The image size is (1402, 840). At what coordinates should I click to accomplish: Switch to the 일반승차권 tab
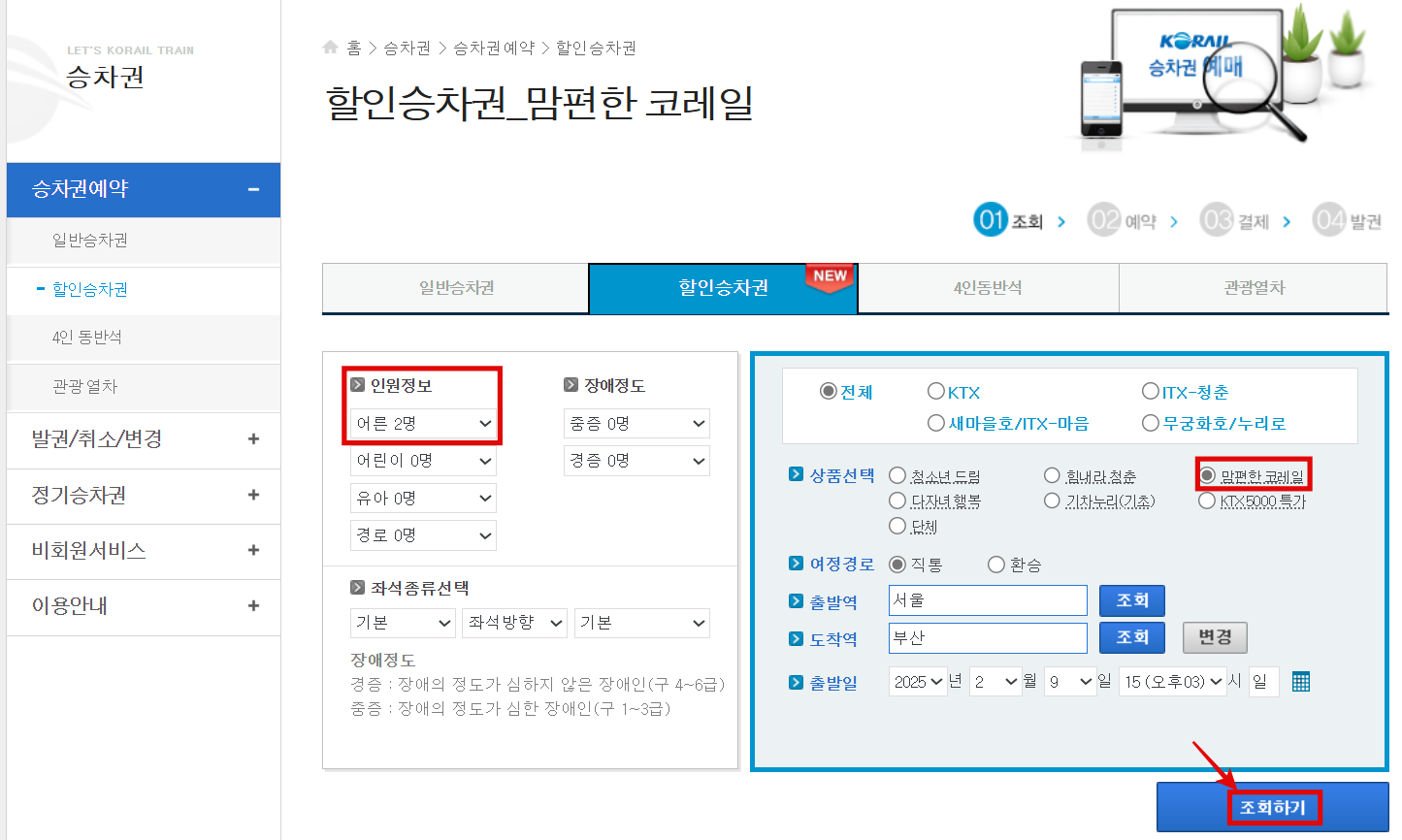[x=455, y=288]
